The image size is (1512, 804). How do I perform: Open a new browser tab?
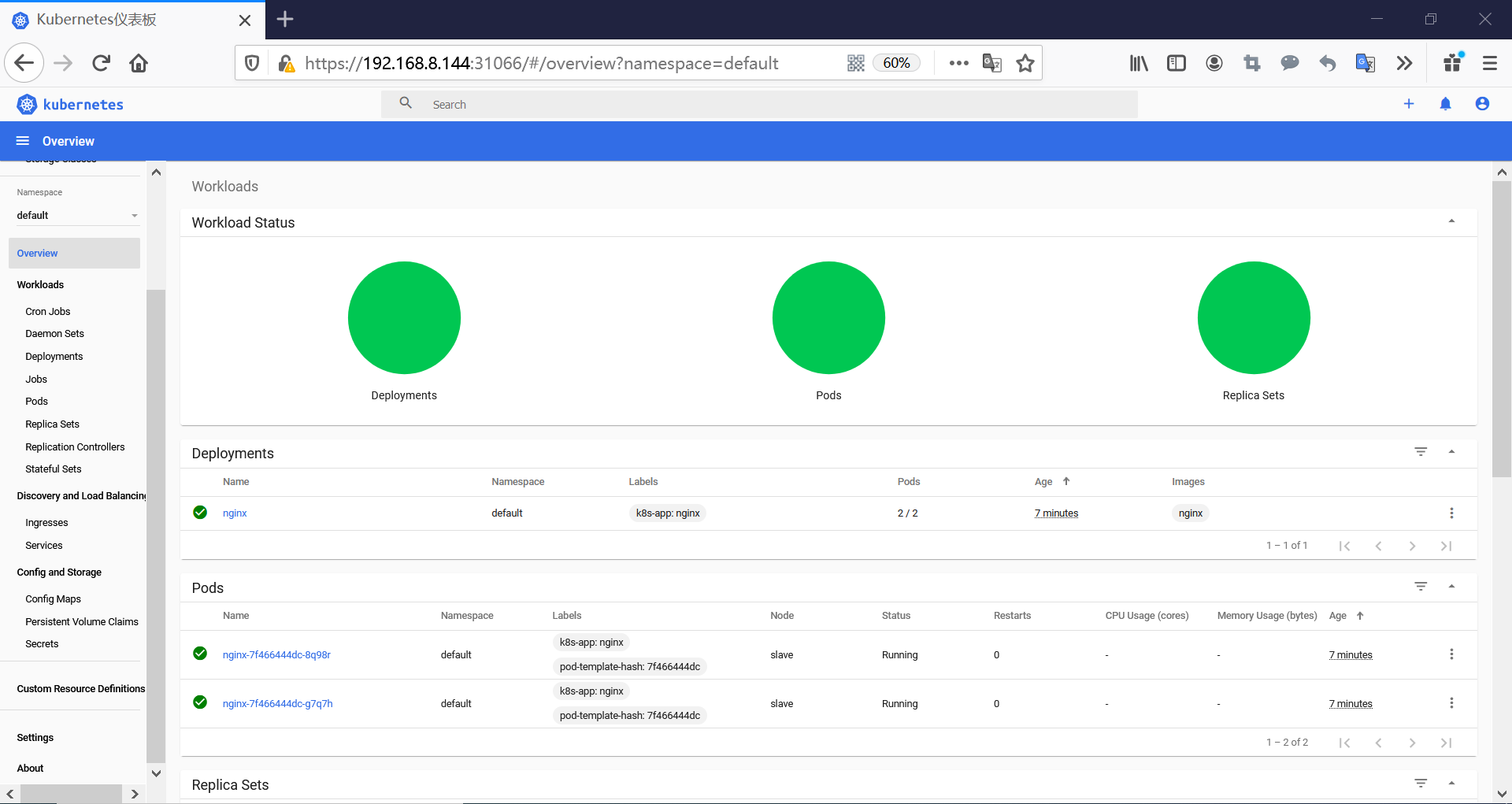pyautogui.click(x=285, y=19)
